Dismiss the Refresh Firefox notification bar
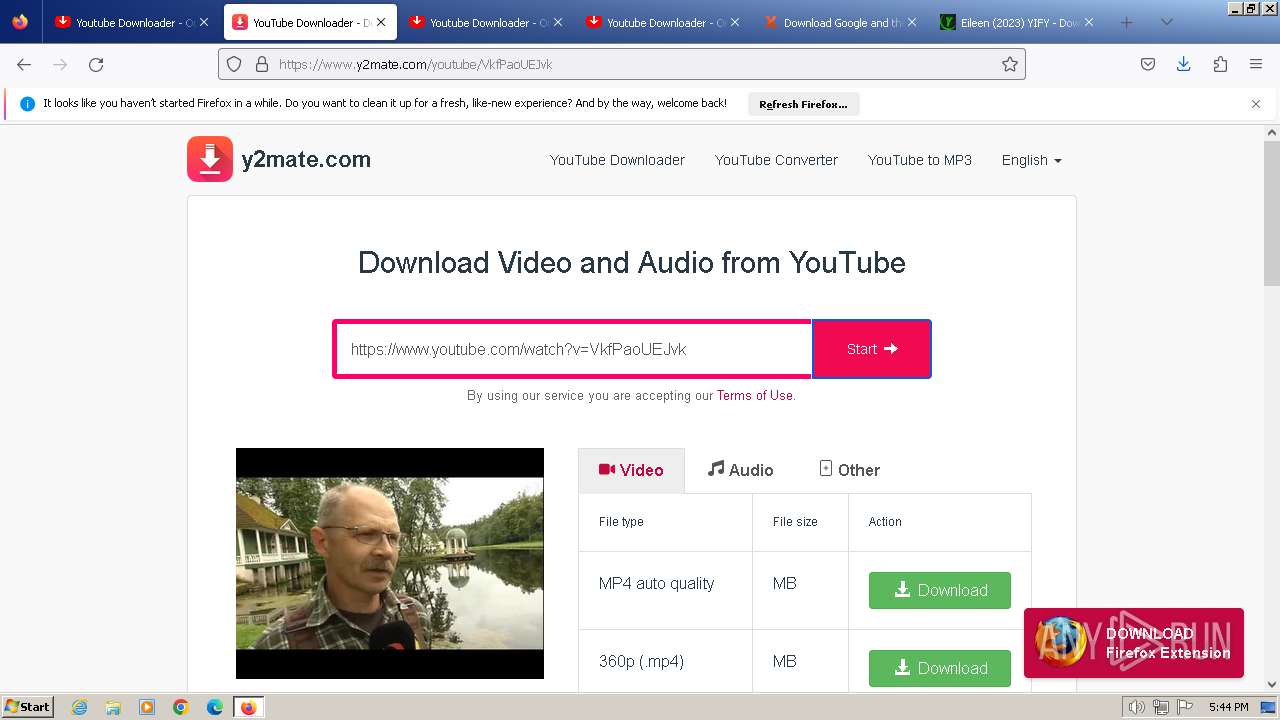The height and width of the screenshot is (720, 1280). point(1256,104)
